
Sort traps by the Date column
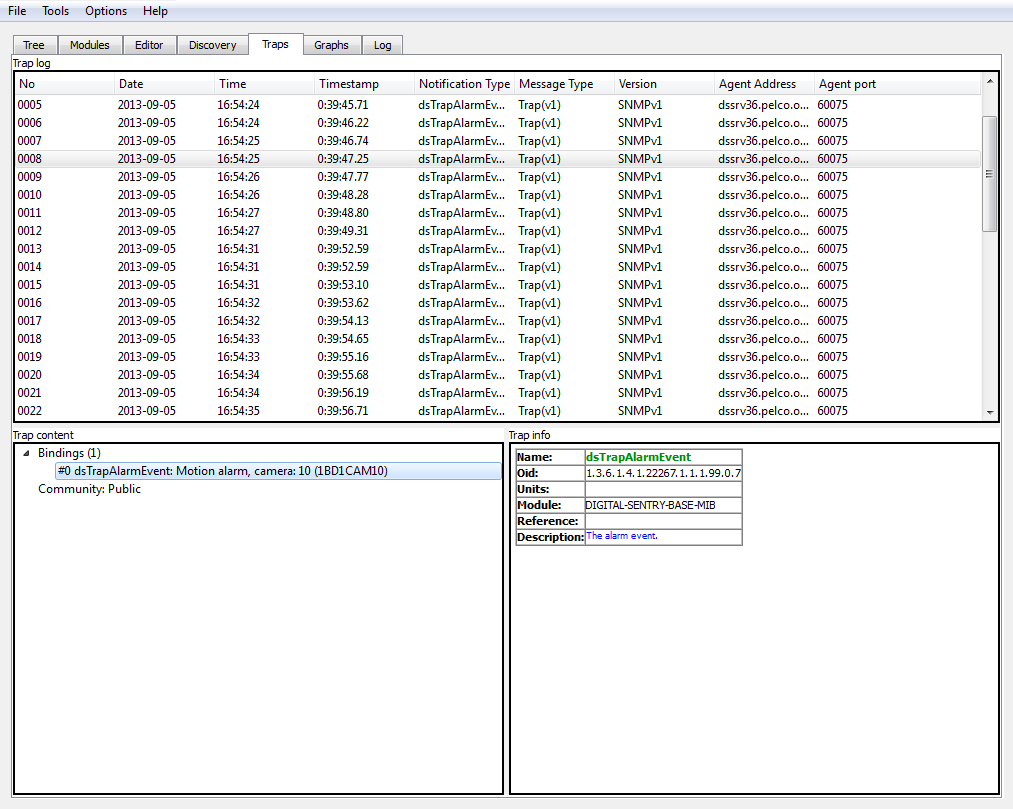tap(129, 84)
